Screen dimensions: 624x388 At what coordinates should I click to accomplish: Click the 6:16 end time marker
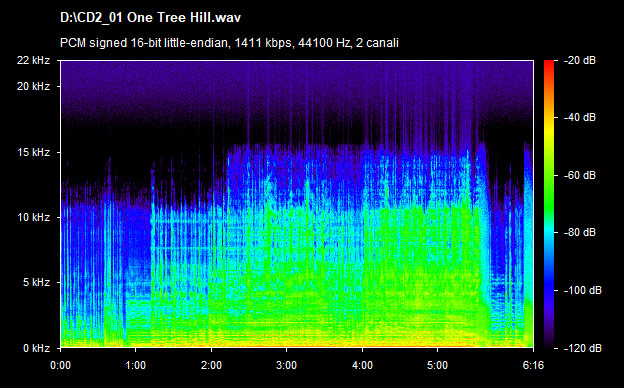(533, 365)
